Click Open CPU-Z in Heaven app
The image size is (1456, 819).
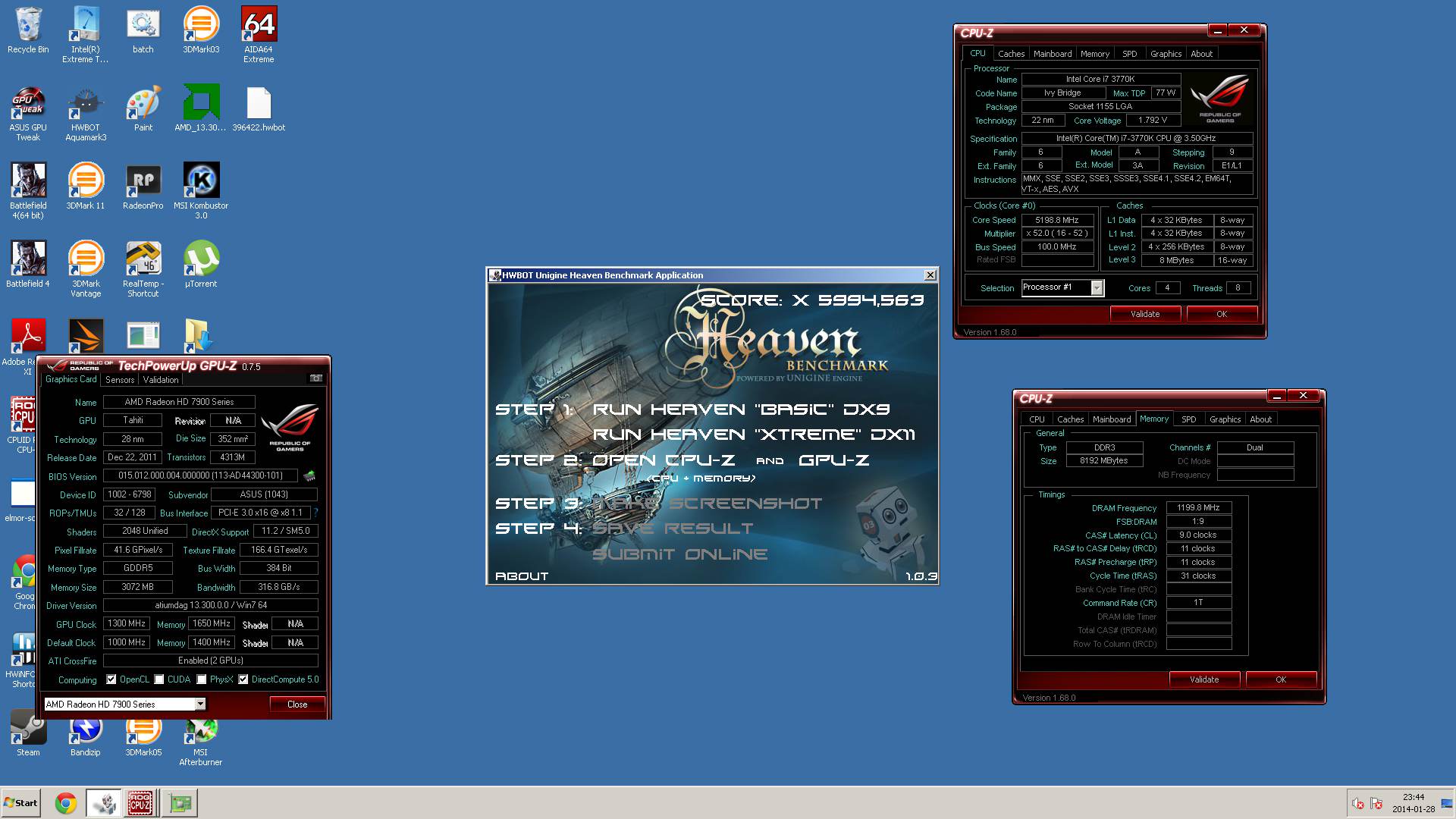click(x=664, y=460)
